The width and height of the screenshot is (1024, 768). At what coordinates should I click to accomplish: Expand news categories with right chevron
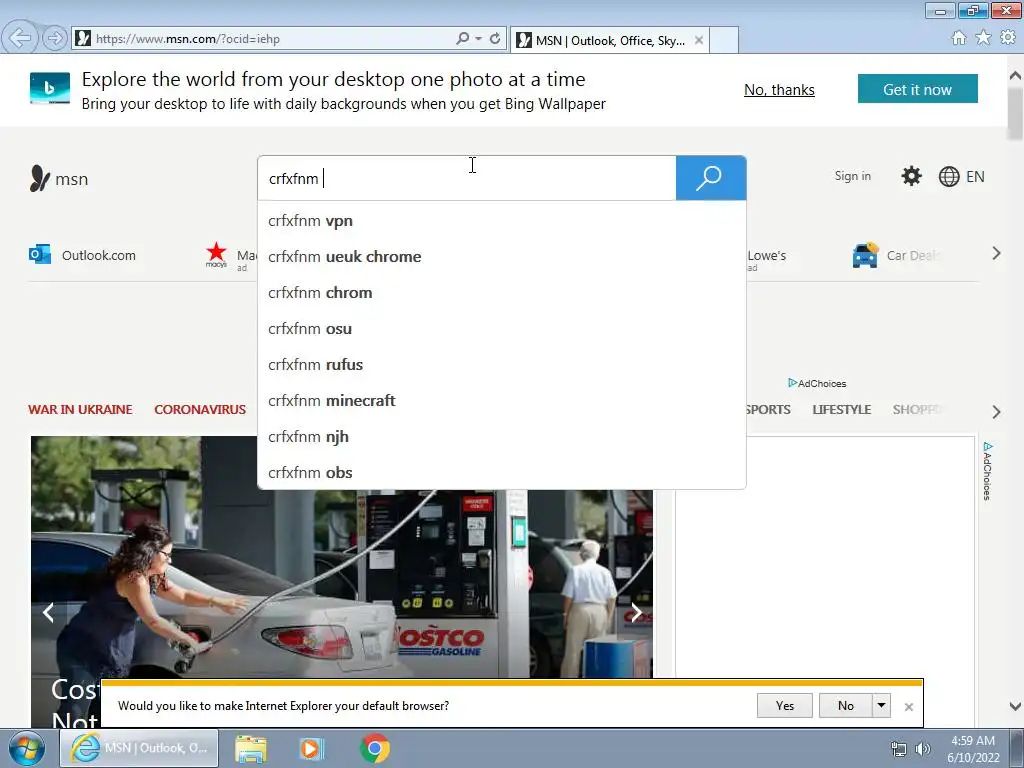coord(996,411)
